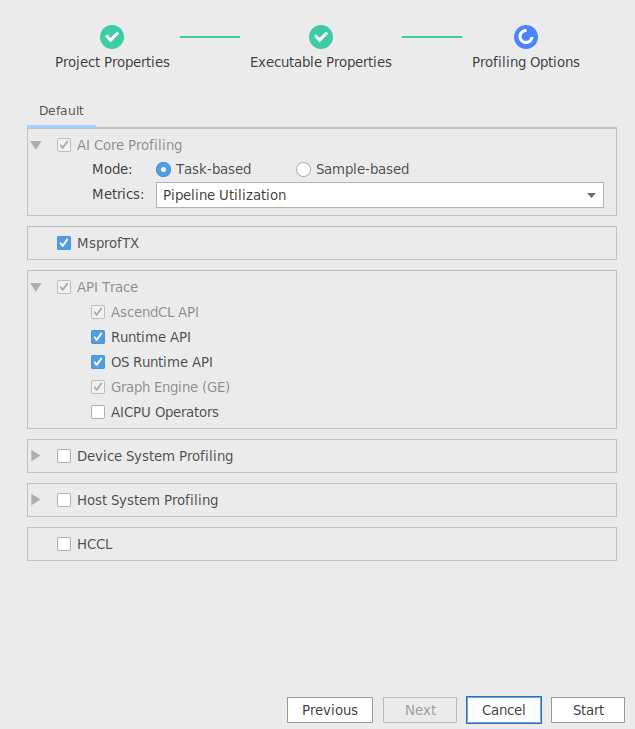
Task: Click the Profiling Options current step icon
Action: pos(526,37)
